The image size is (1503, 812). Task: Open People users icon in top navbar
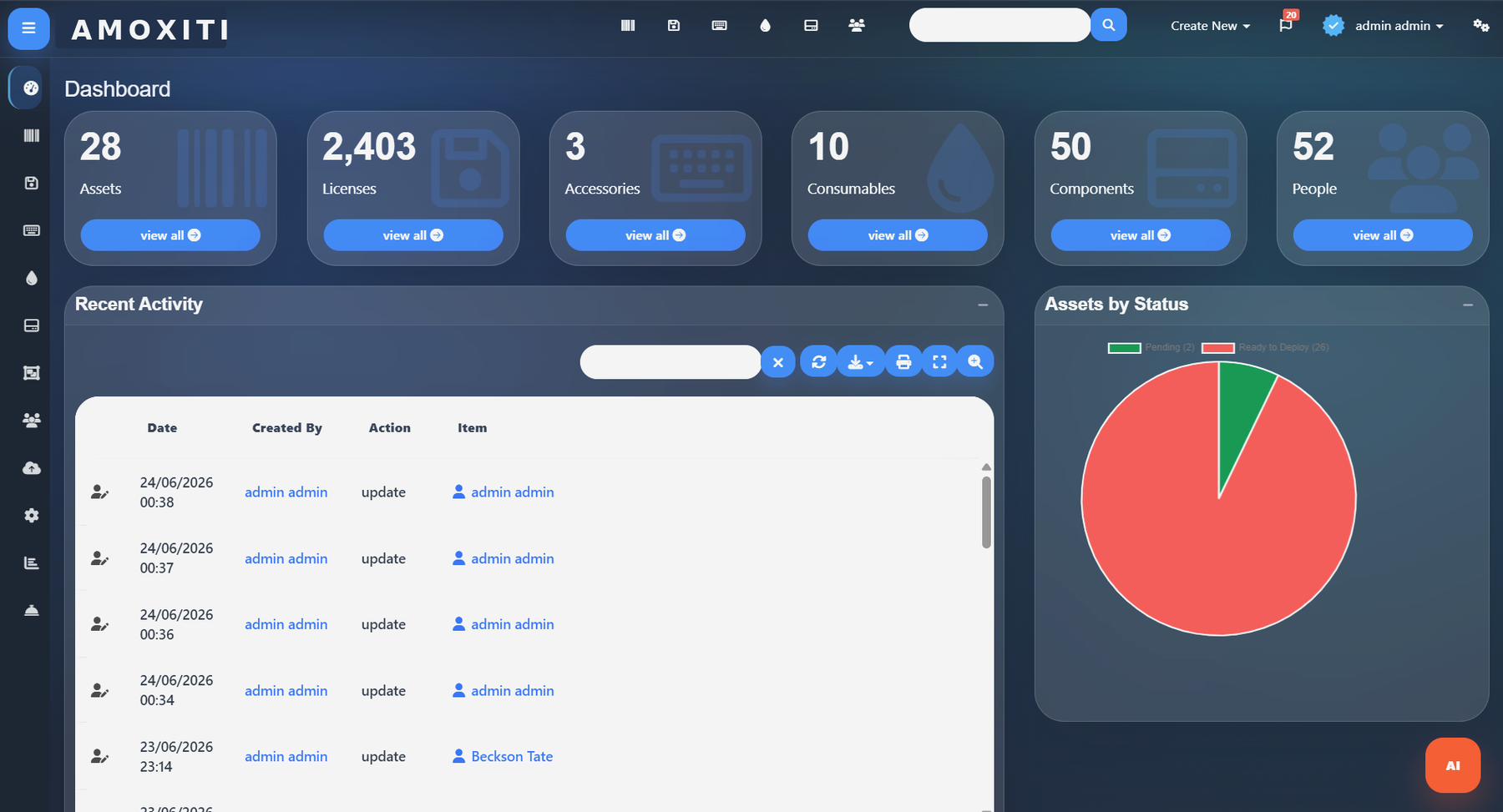click(x=857, y=26)
